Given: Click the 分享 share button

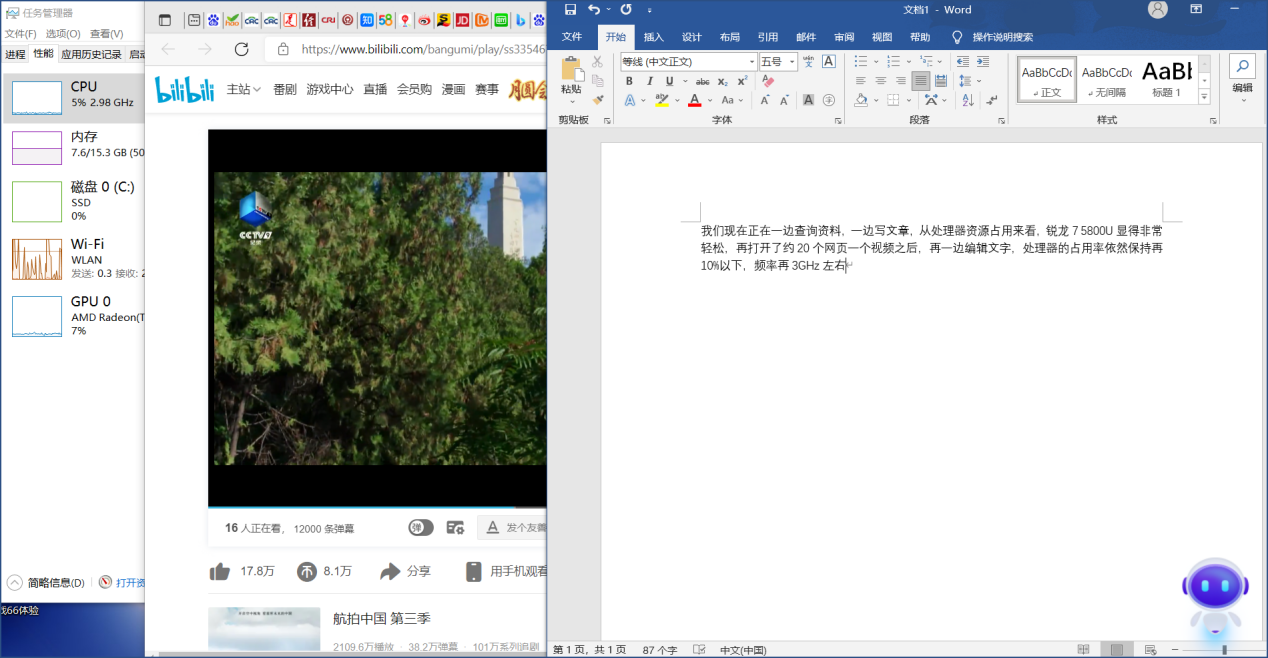Looking at the screenshot, I should 405,571.
